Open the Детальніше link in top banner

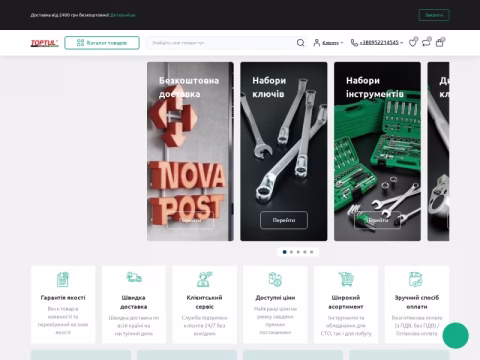pos(123,15)
